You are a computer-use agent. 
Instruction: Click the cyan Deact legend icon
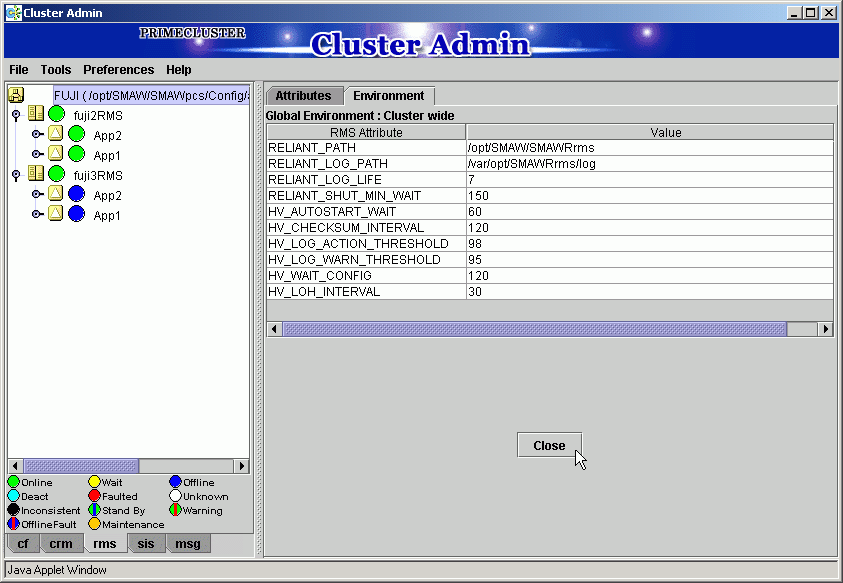click(x=13, y=495)
